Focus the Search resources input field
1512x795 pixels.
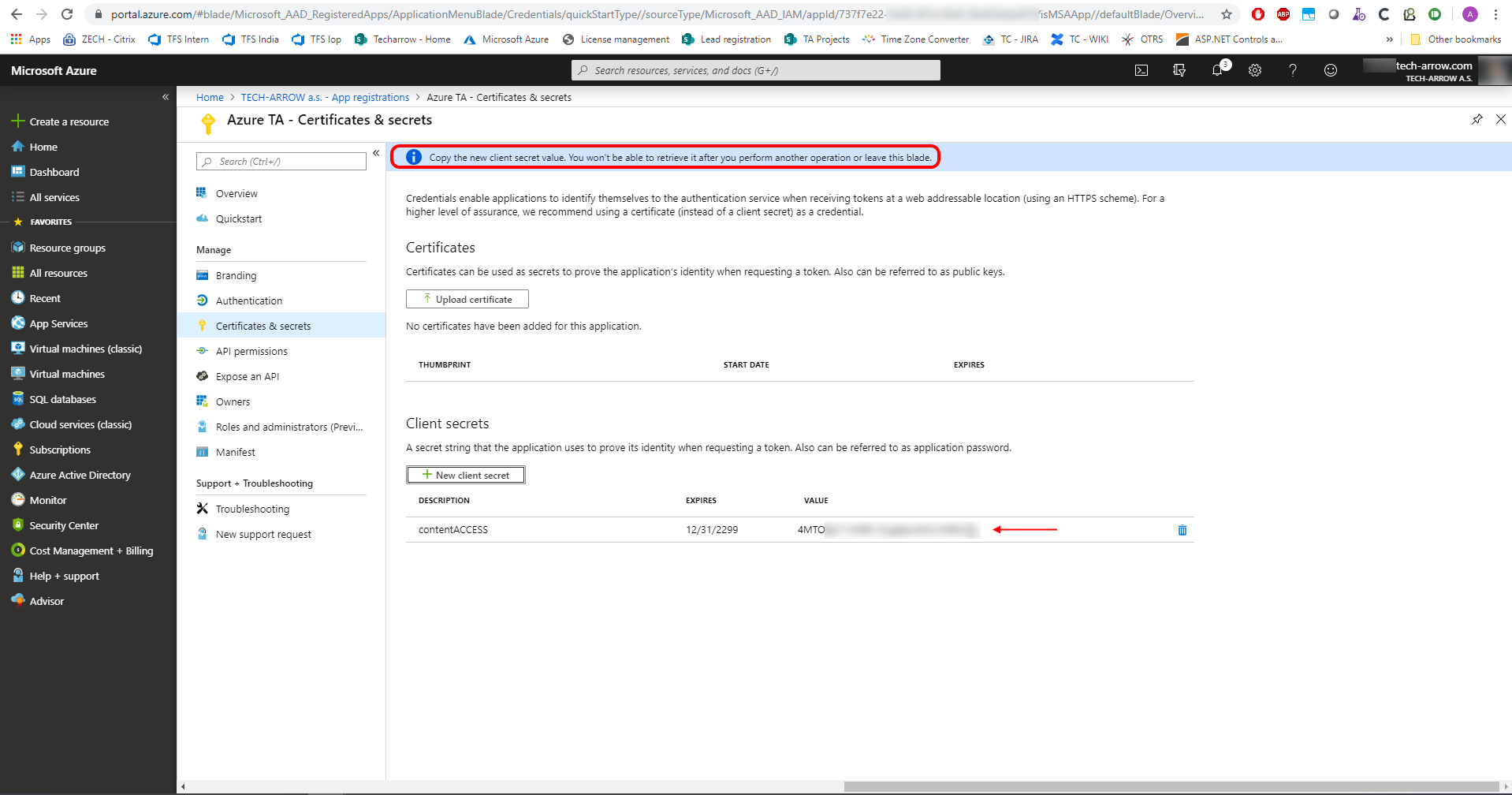[755, 70]
